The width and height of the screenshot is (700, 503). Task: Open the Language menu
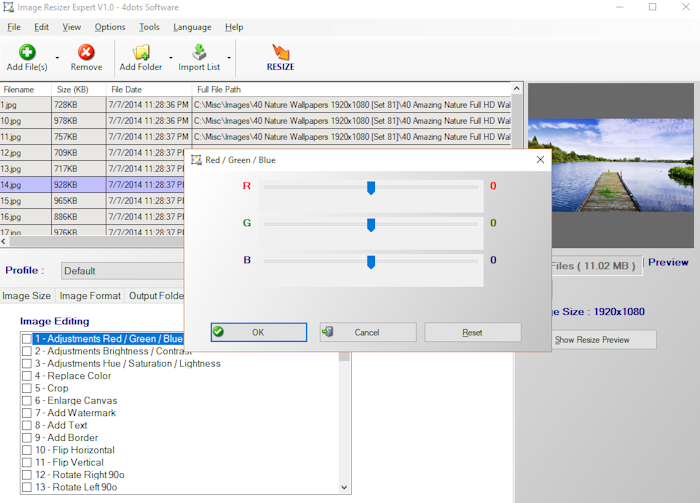click(192, 27)
